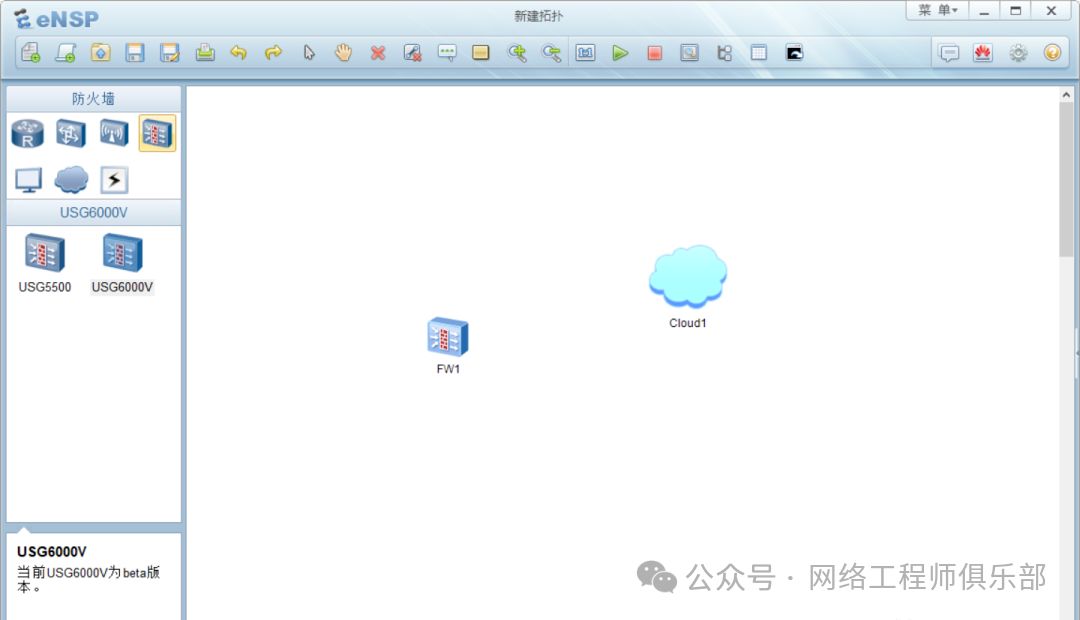The width and height of the screenshot is (1080, 620).
Task: Zoom in on the topology
Action: pos(517,52)
